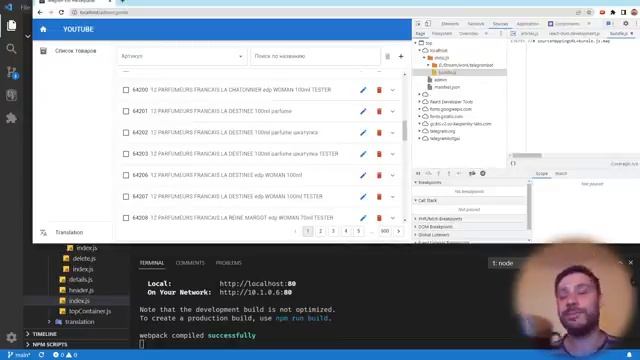
Task: Switch to the Network tab in DevTools
Action: click(476, 24)
